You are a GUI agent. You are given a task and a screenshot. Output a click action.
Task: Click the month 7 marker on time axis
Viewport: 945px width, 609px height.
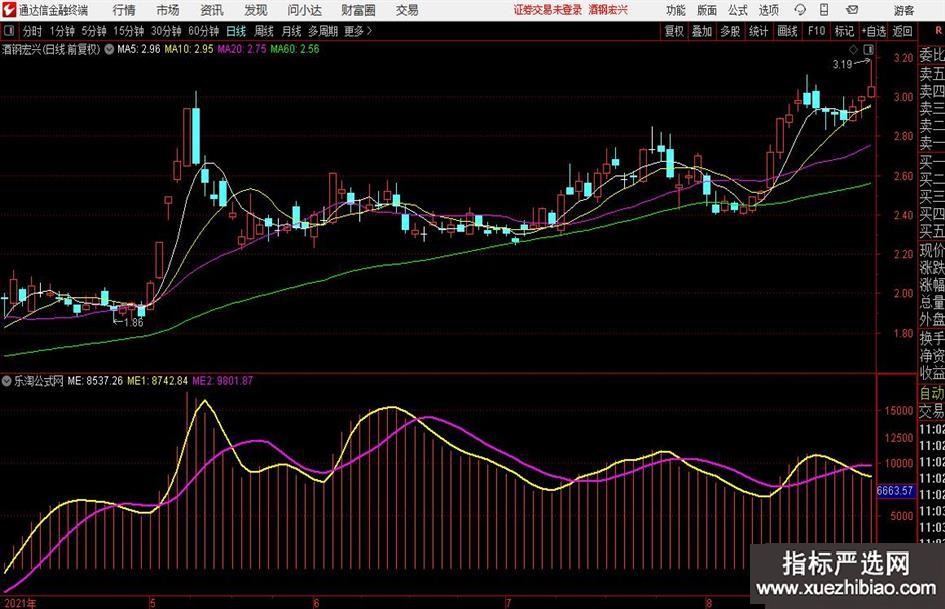(508, 603)
